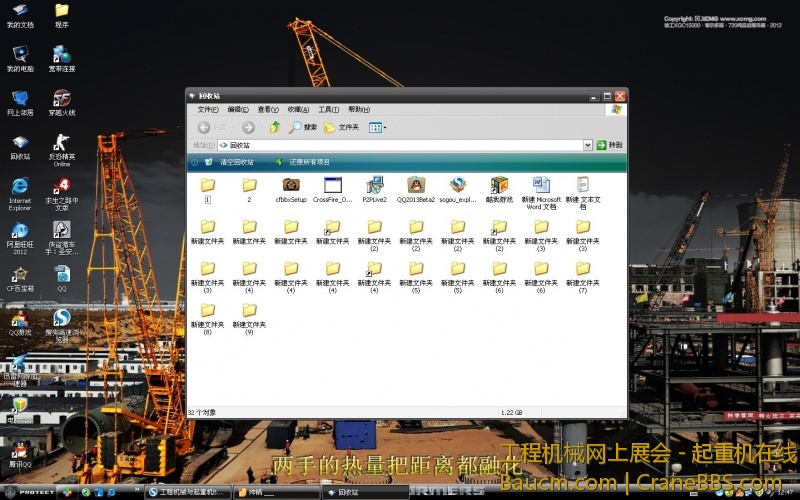This screenshot has height=500, width=800.
Task: Click the Search (搜索) toolbar button
Action: [303, 127]
